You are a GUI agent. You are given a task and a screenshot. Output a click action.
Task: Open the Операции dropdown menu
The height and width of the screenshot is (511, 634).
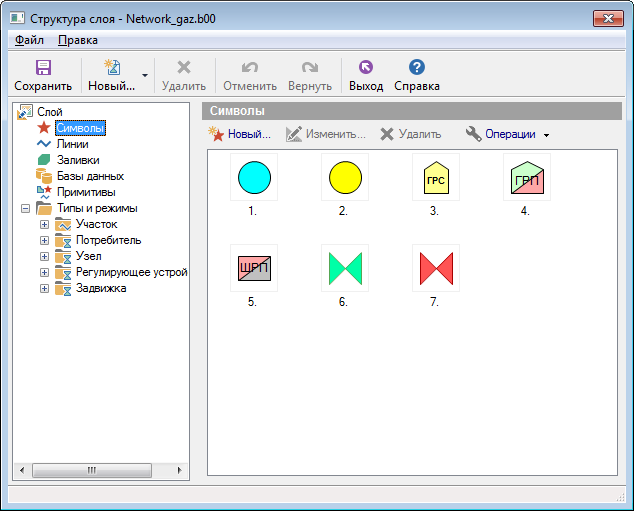tap(509, 134)
